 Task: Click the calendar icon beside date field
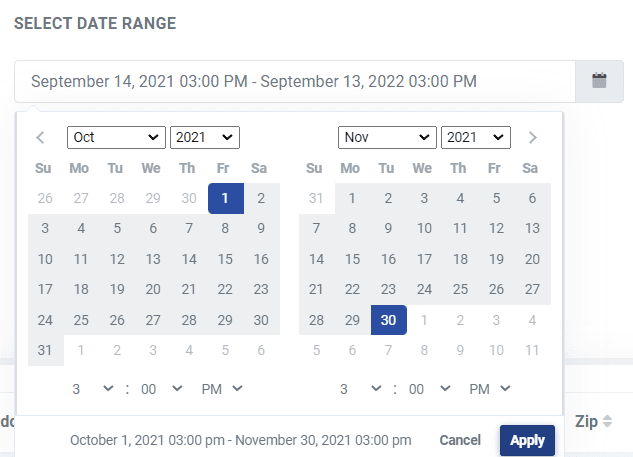[x=599, y=81]
